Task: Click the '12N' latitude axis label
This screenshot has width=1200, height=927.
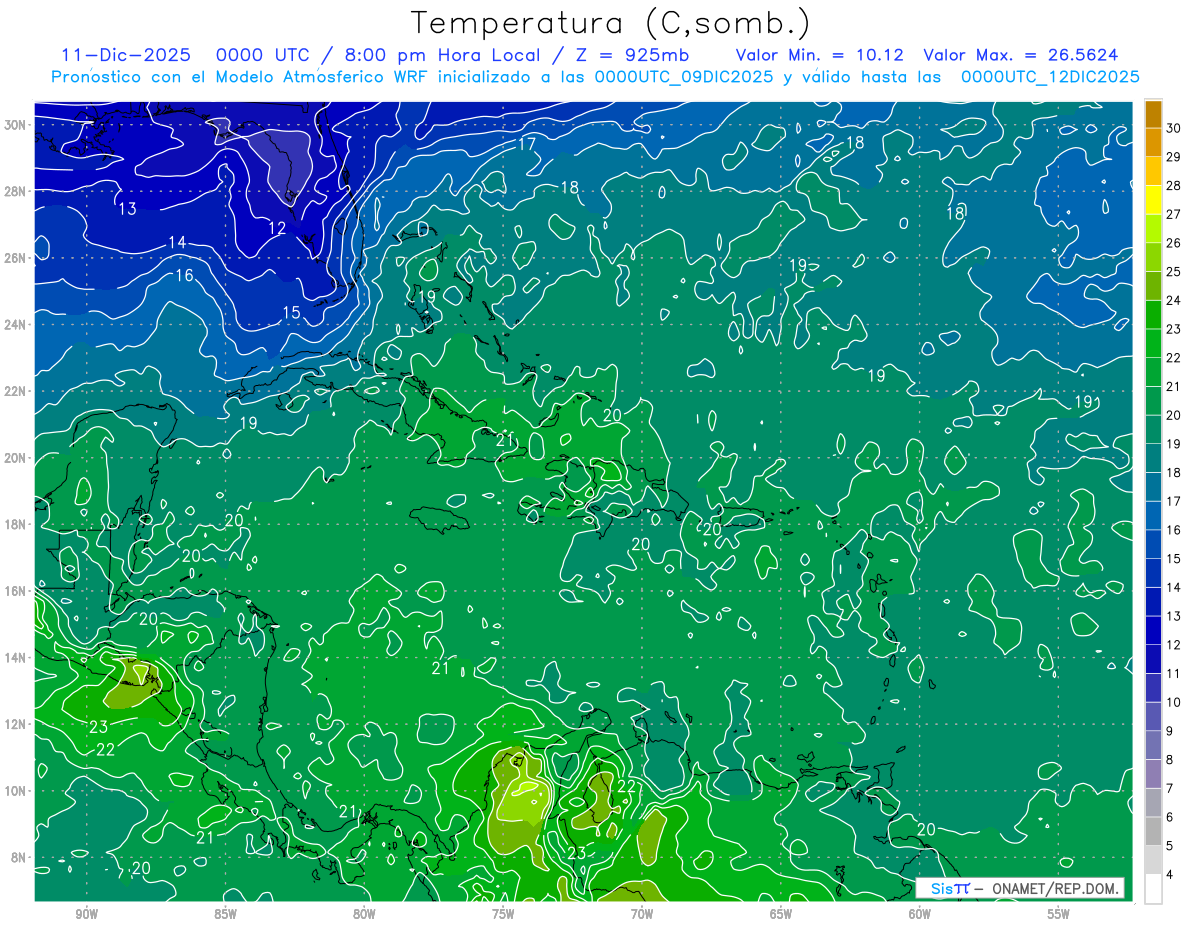Action: click(x=15, y=724)
